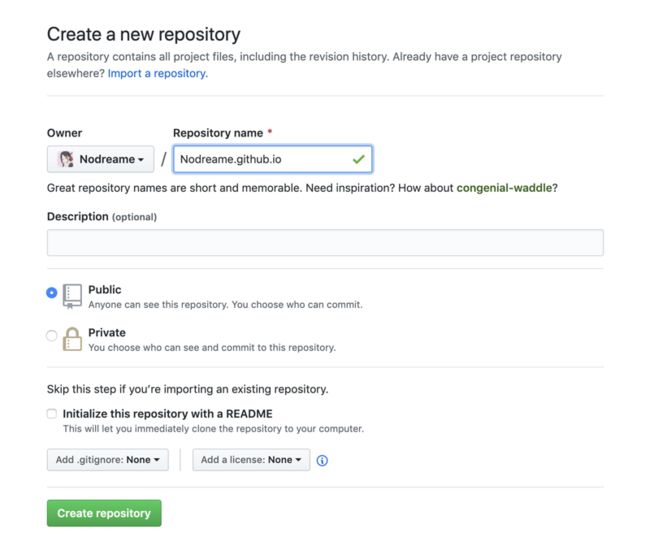Click the 'Public' option label

pos(105,289)
